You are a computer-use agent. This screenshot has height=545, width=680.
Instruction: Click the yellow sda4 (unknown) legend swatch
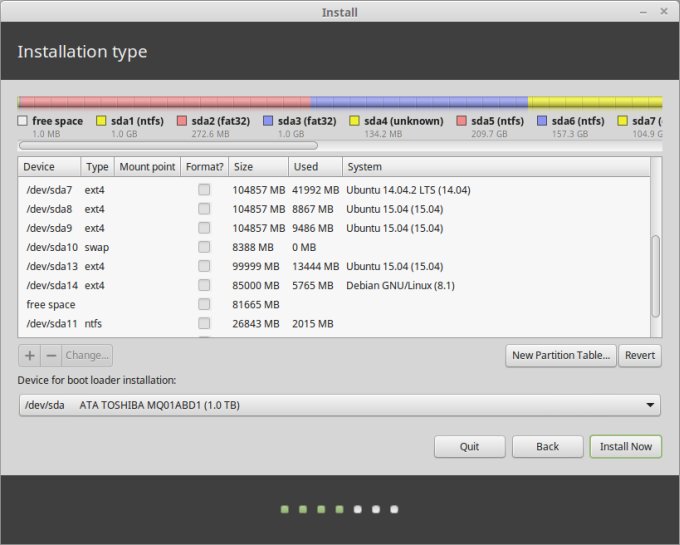coord(354,121)
